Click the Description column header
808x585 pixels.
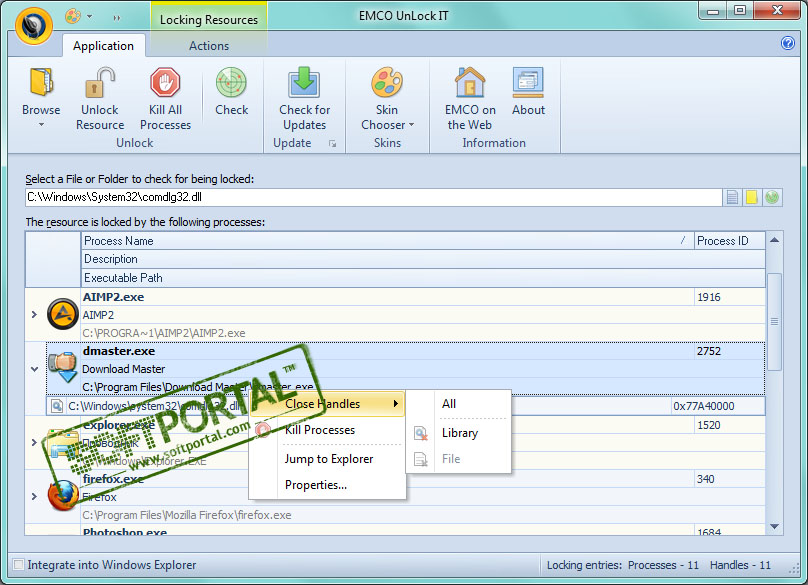[x=423, y=259]
